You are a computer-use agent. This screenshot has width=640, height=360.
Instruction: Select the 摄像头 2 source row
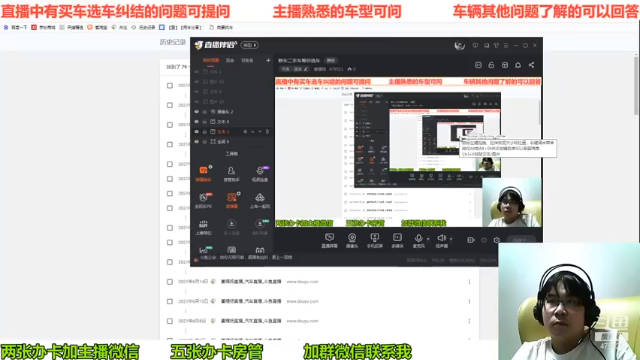232,111
